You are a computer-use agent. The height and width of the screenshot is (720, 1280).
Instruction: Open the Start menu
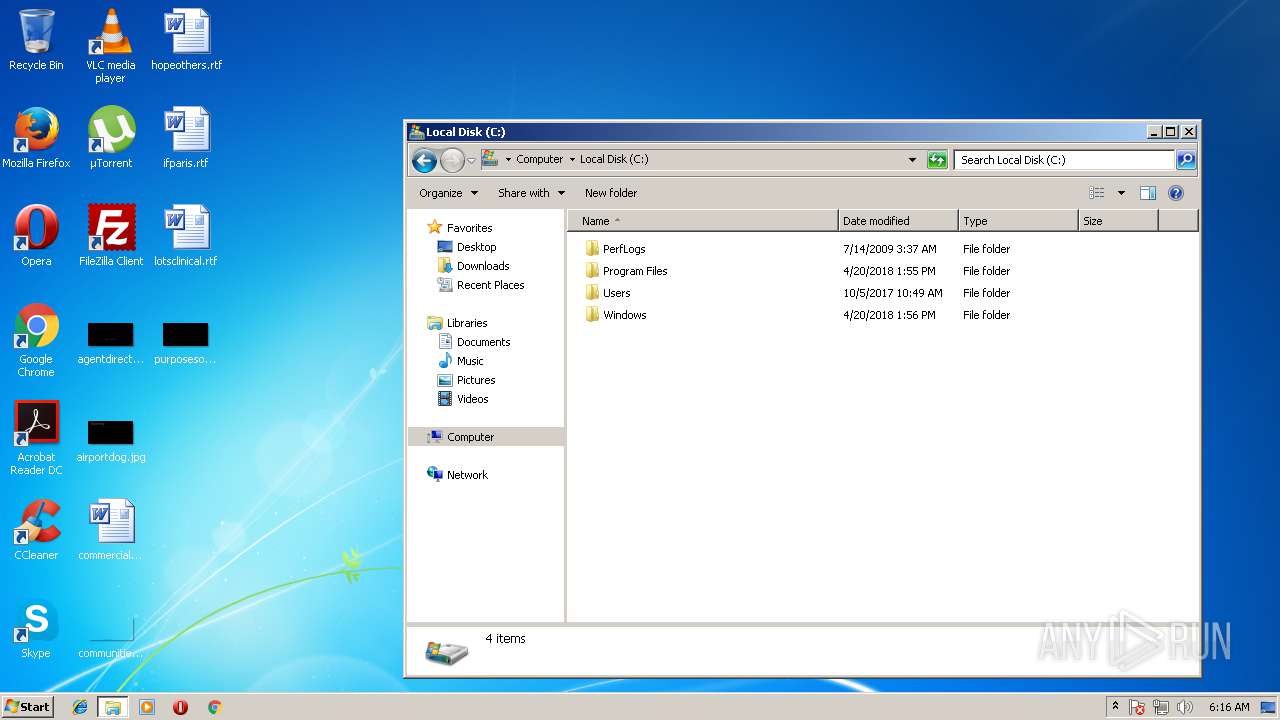[27, 707]
